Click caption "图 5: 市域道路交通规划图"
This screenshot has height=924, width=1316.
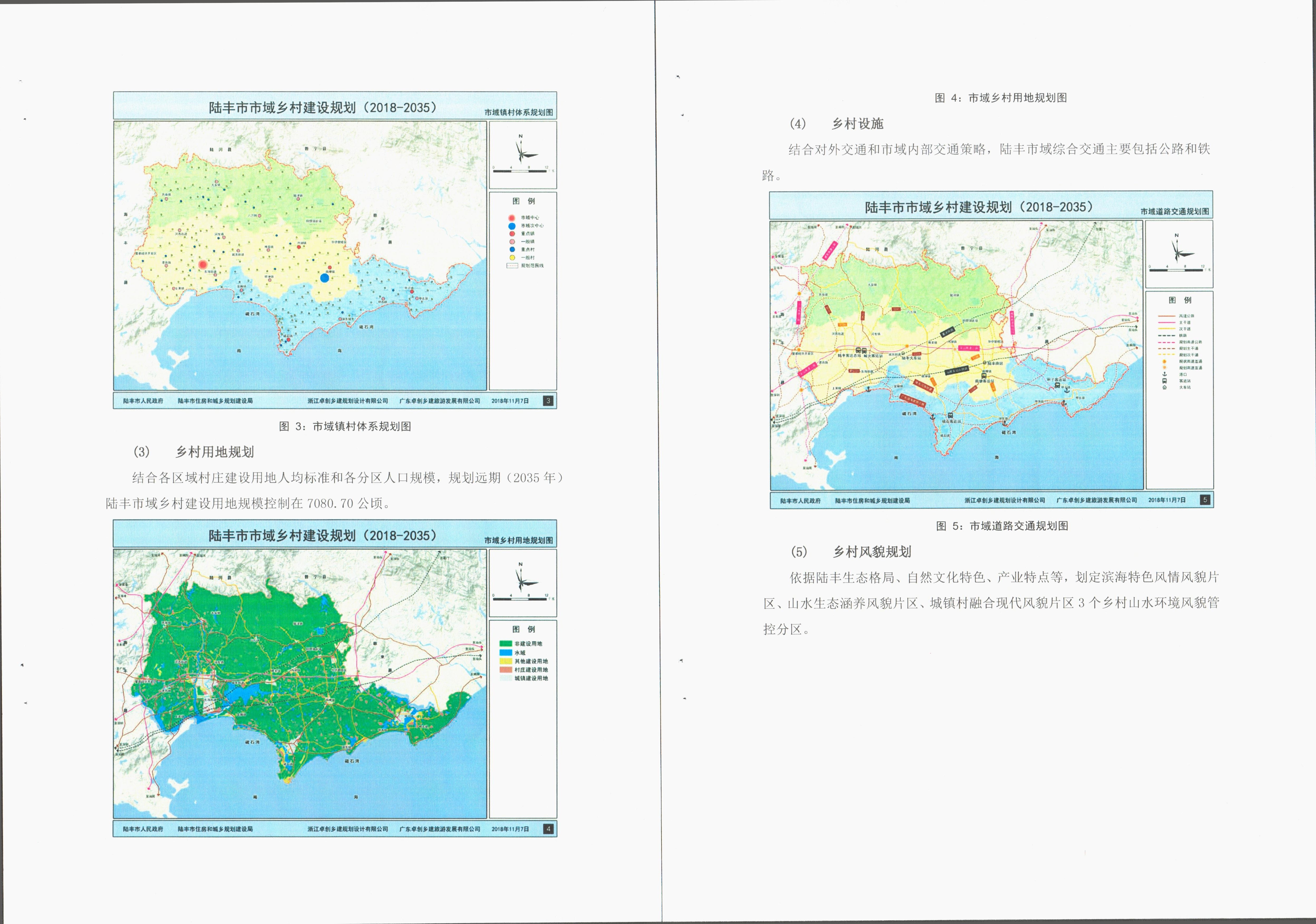tap(1002, 525)
